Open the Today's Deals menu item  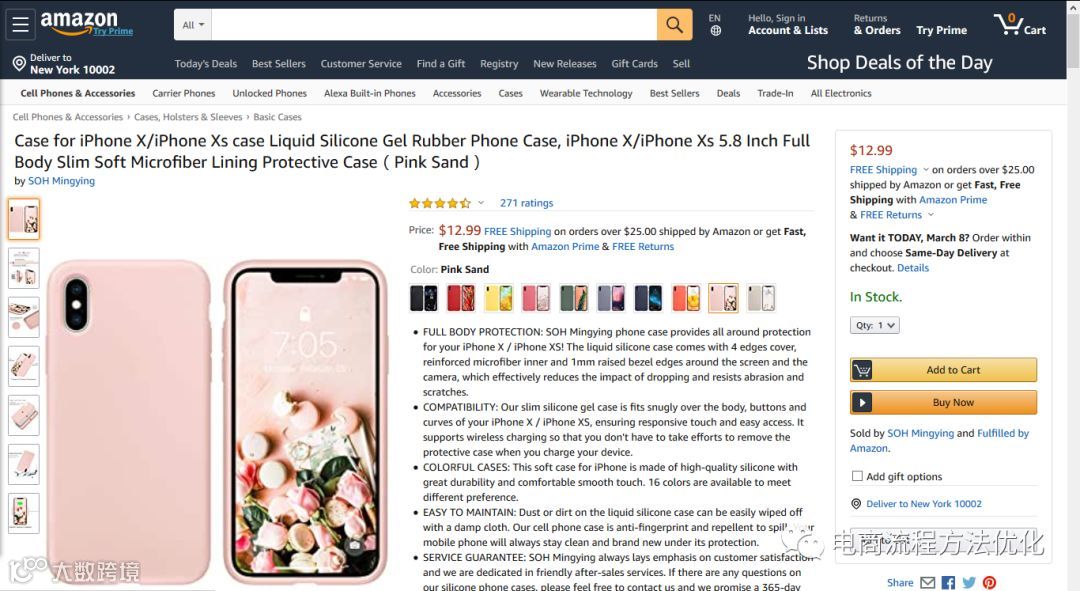205,63
